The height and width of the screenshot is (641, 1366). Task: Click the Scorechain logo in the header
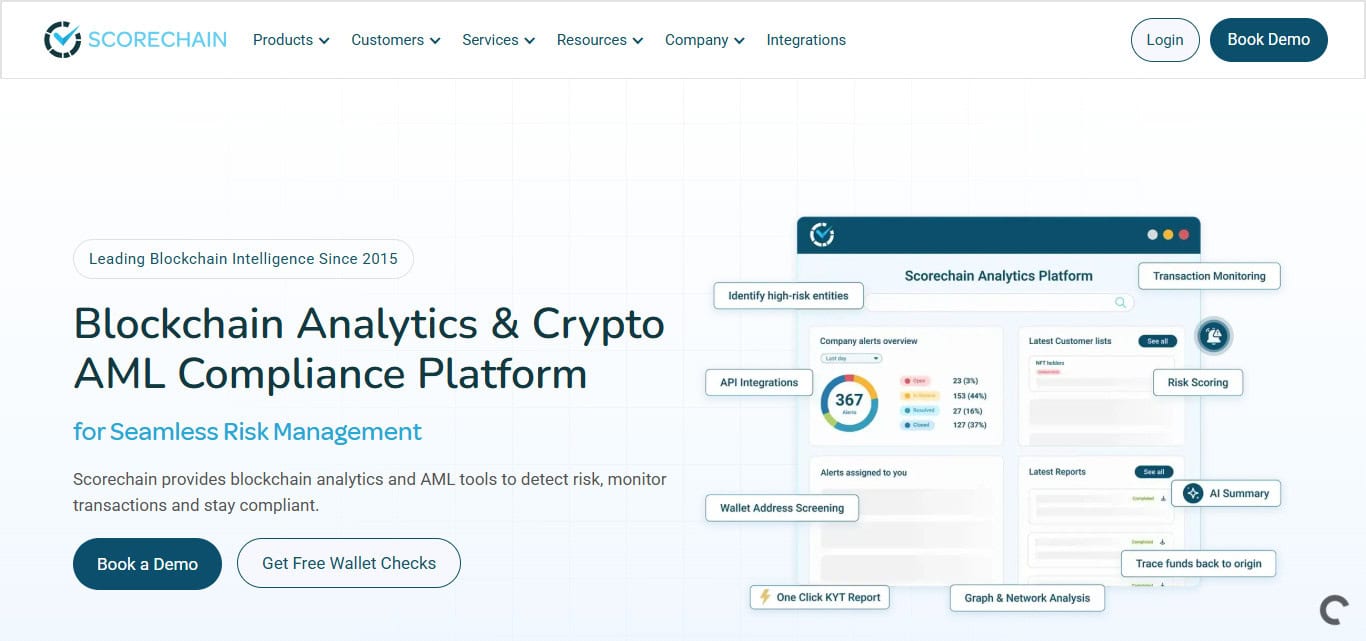(x=136, y=40)
